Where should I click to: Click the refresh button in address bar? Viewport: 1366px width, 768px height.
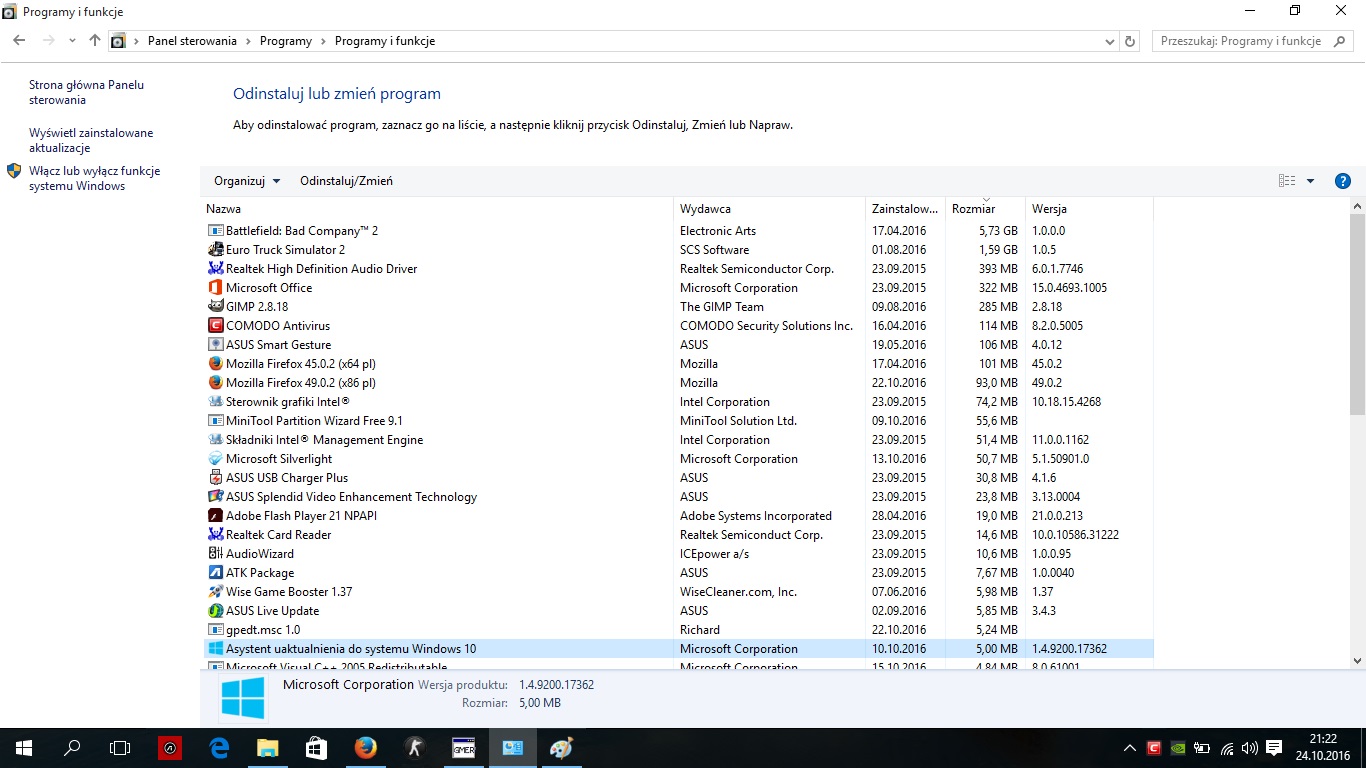click(x=1130, y=41)
